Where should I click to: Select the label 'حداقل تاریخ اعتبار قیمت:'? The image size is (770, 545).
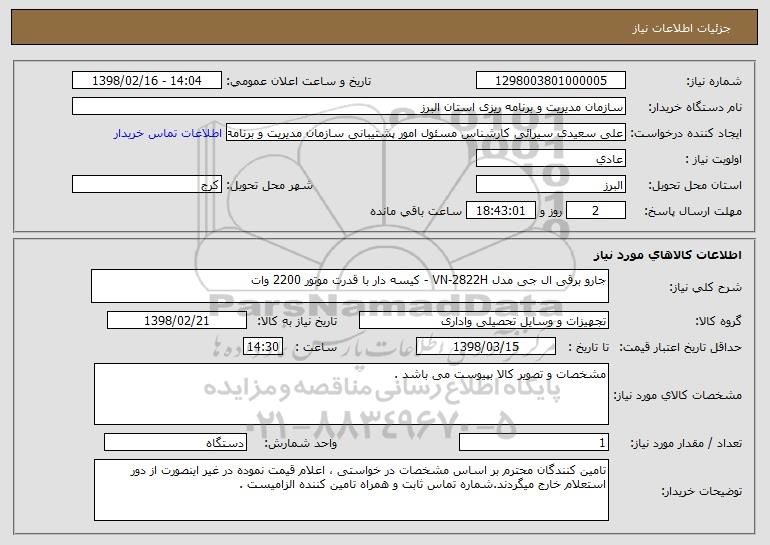(x=680, y=347)
